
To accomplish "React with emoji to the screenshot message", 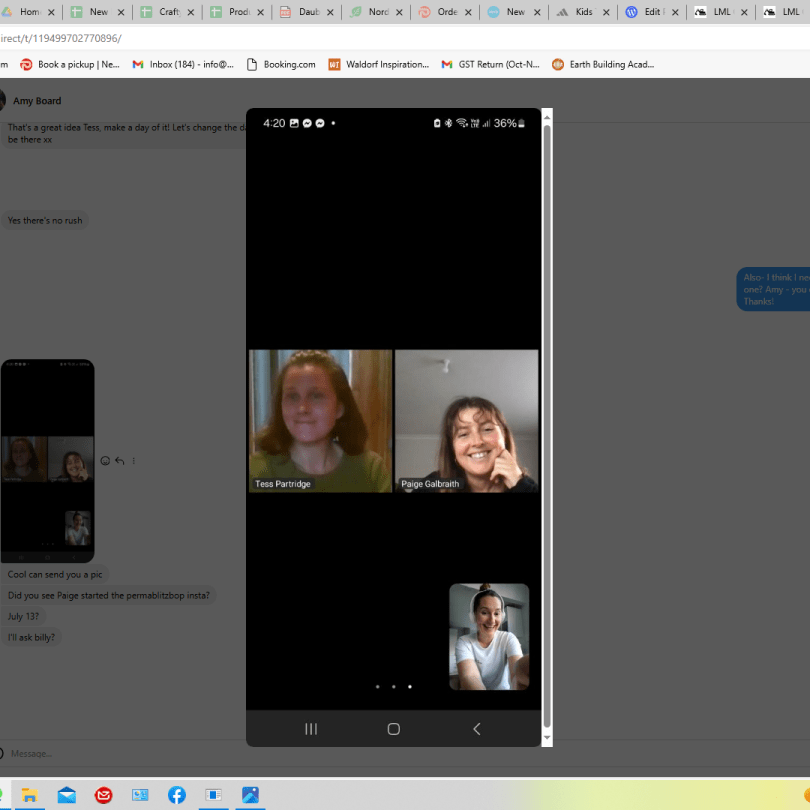I will point(105,461).
